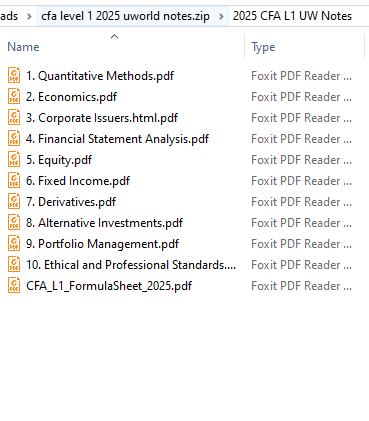Click the Type cell of 5. Equity.pdf

pyautogui.click(x=301, y=160)
